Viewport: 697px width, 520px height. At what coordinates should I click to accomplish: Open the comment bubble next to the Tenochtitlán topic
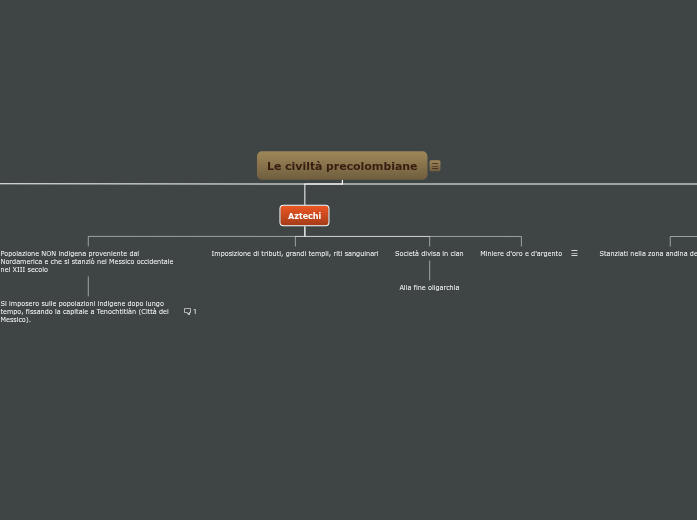click(187, 312)
